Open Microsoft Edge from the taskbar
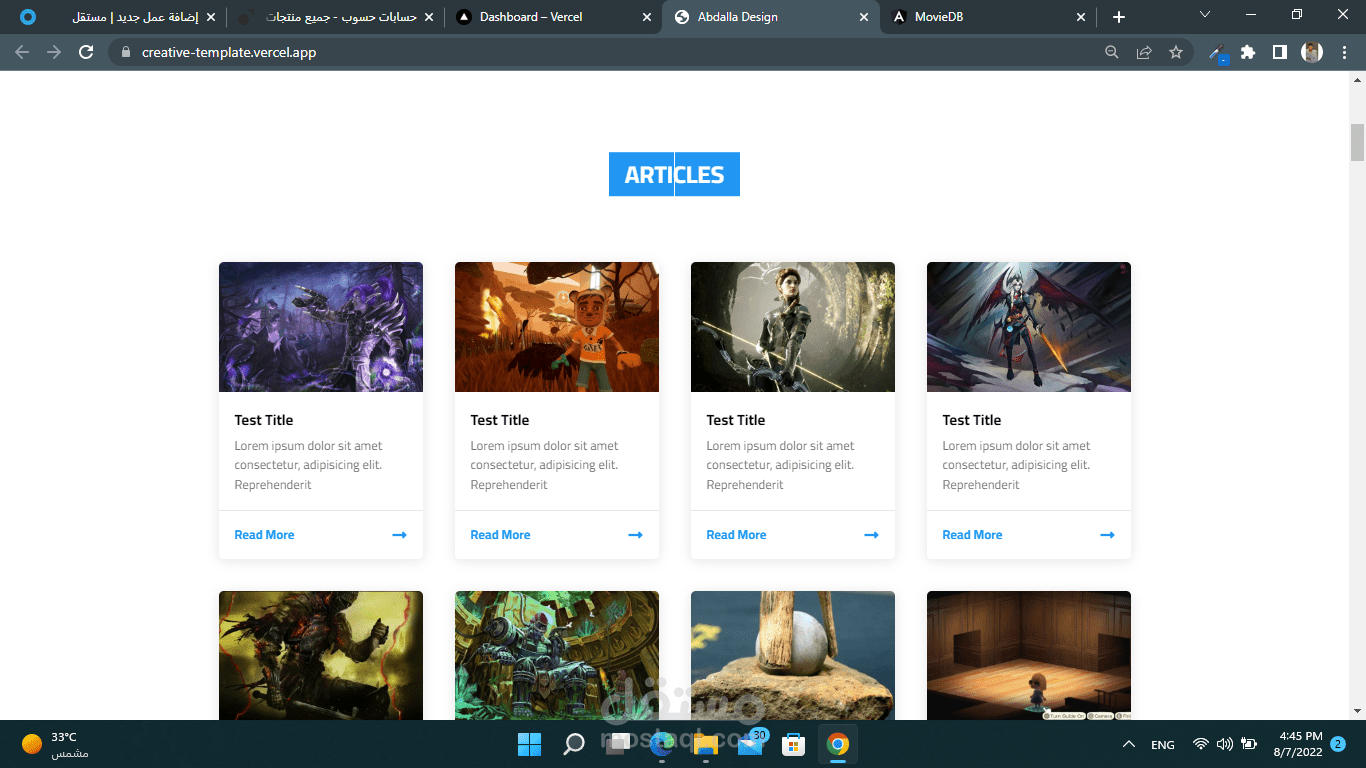This screenshot has width=1366, height=768. [x=662, y=744]
